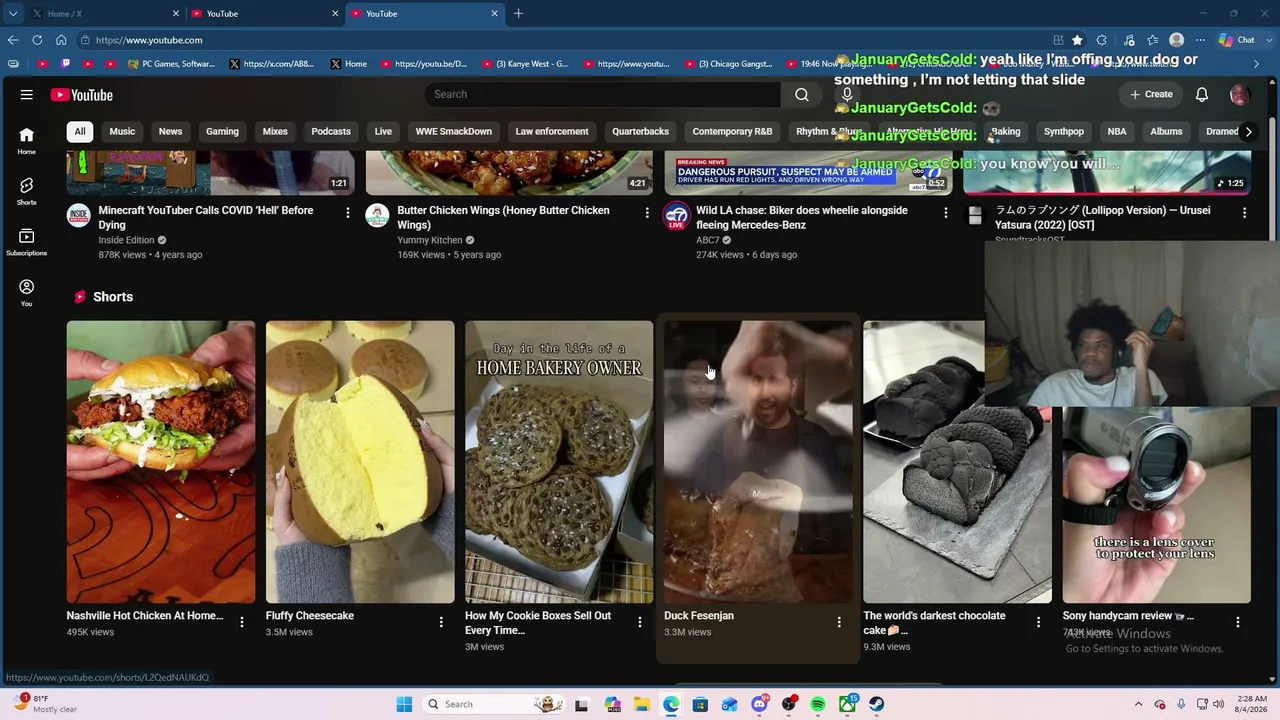Screen dimensions: 1280x720
Task: Open File Explorer from the taskbar
Action: click(642, 704)
